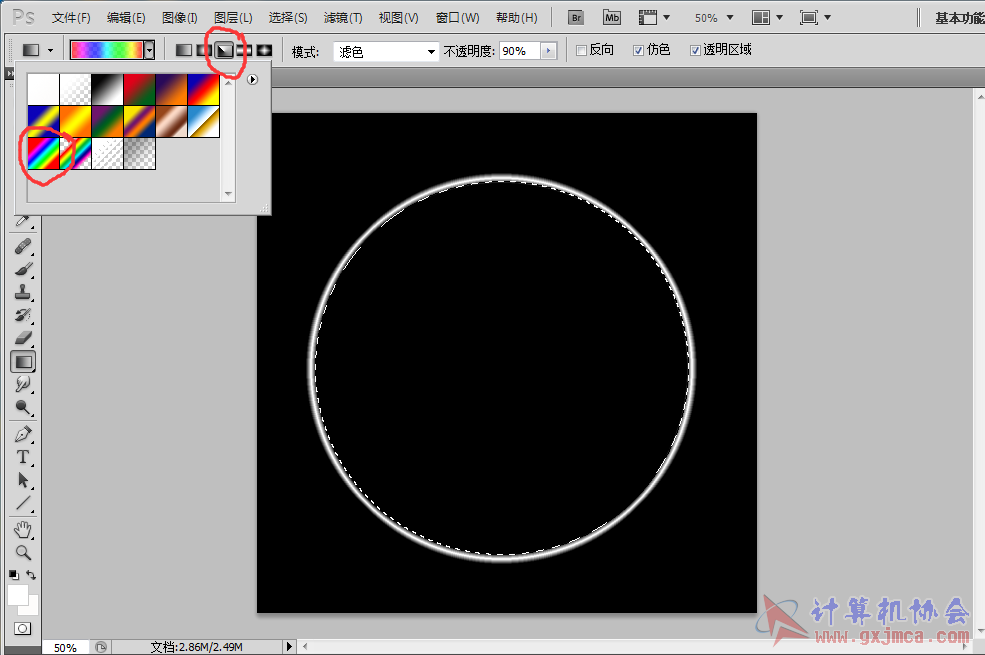The width and height of the screenshot is (985, 655).
Task: Open the 文件(F) menu
Action: pos(71,18)
